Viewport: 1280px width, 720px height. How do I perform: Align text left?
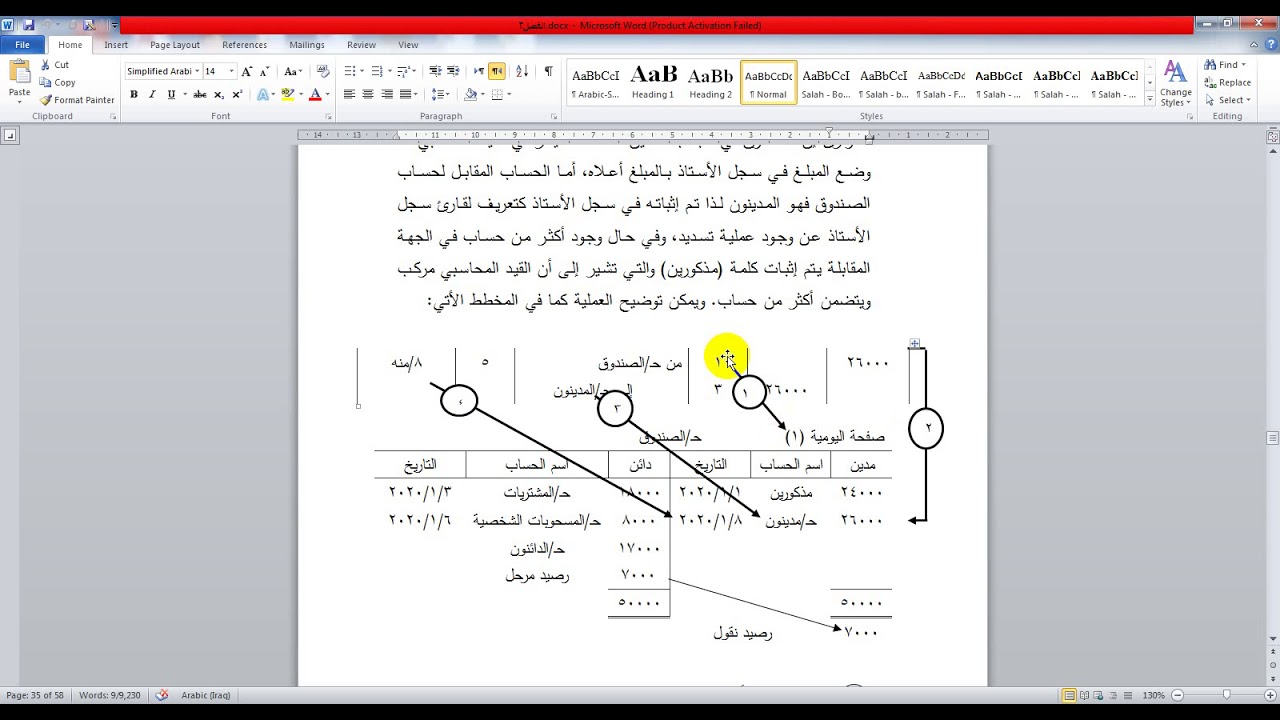(349, 94)
